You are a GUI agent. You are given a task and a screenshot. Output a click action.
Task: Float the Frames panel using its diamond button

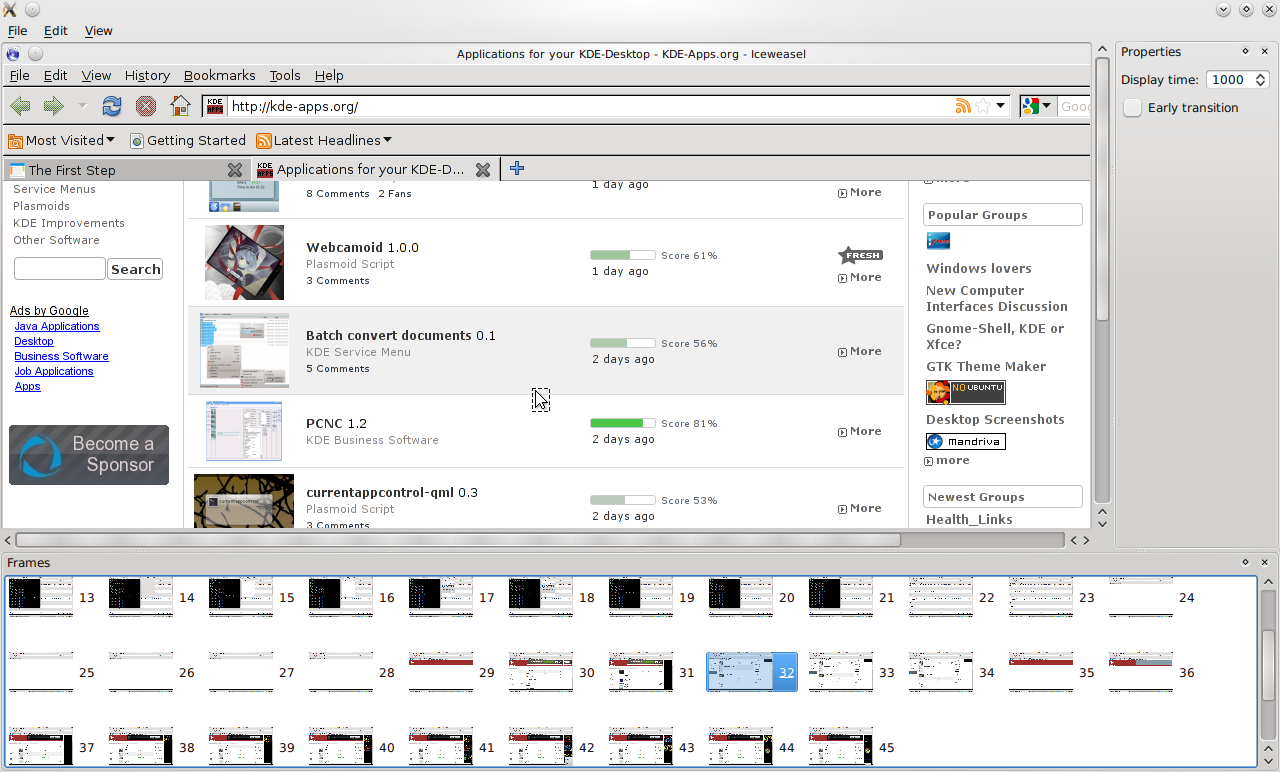(x=1245, y=563)
